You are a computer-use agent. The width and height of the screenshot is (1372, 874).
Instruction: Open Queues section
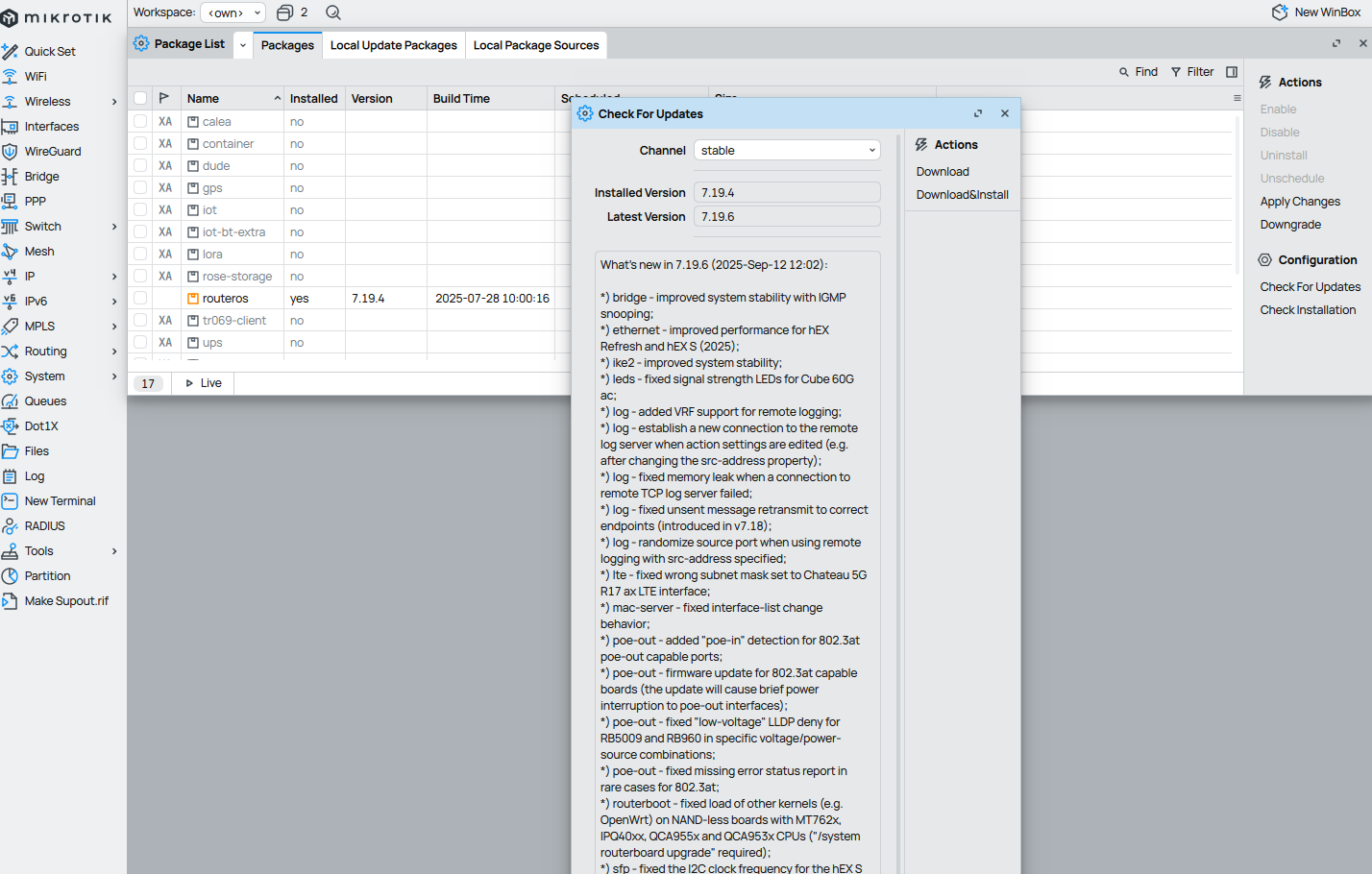pos(45,401)
